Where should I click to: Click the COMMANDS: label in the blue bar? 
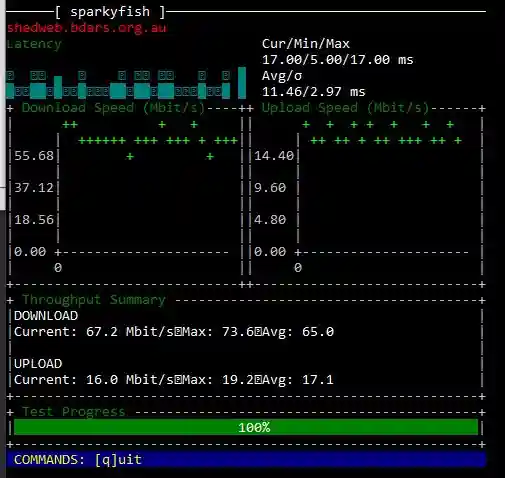pos(49,460)
